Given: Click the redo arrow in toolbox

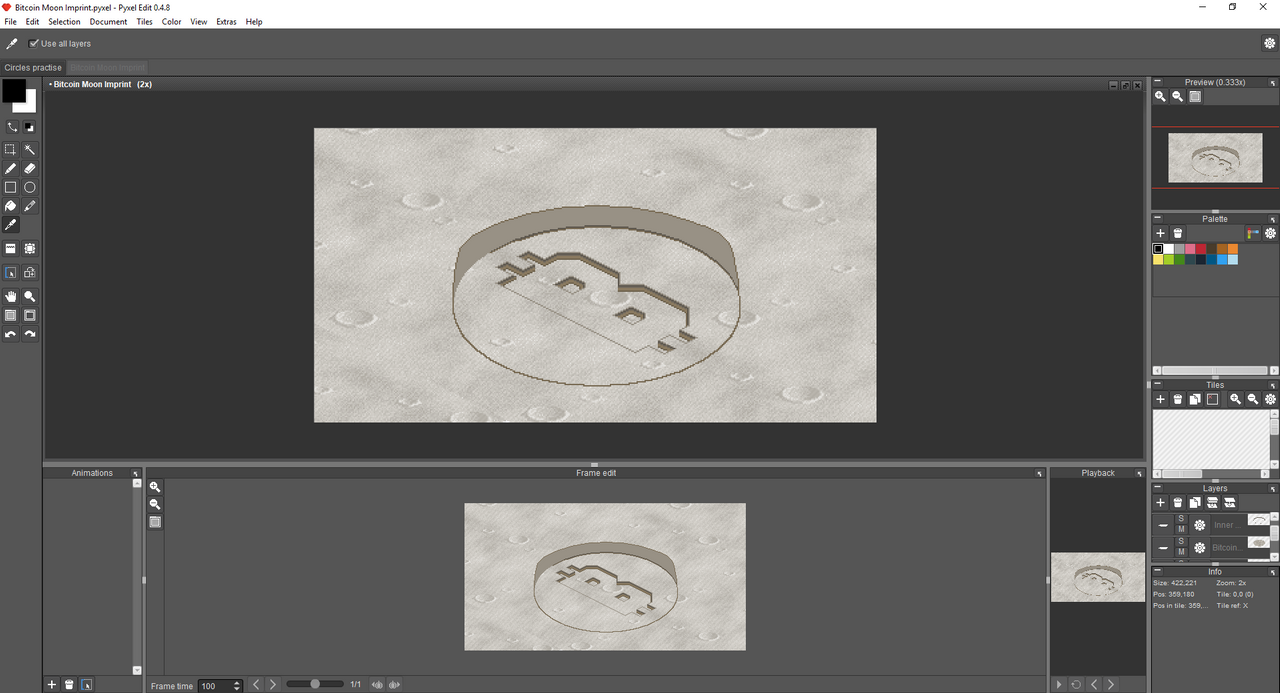Looking at the screenshot, I should 30,334.
